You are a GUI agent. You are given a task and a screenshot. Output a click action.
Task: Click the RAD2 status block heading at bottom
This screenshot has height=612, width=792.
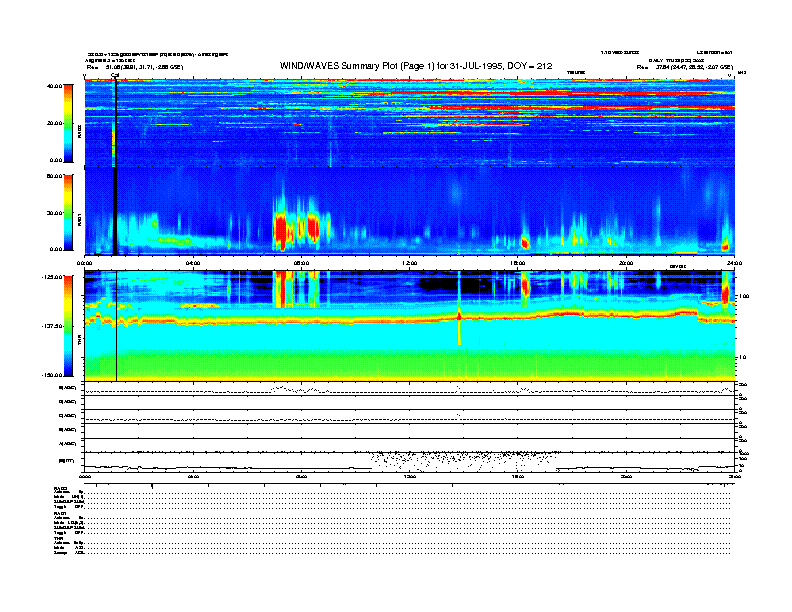pos(61,488)
